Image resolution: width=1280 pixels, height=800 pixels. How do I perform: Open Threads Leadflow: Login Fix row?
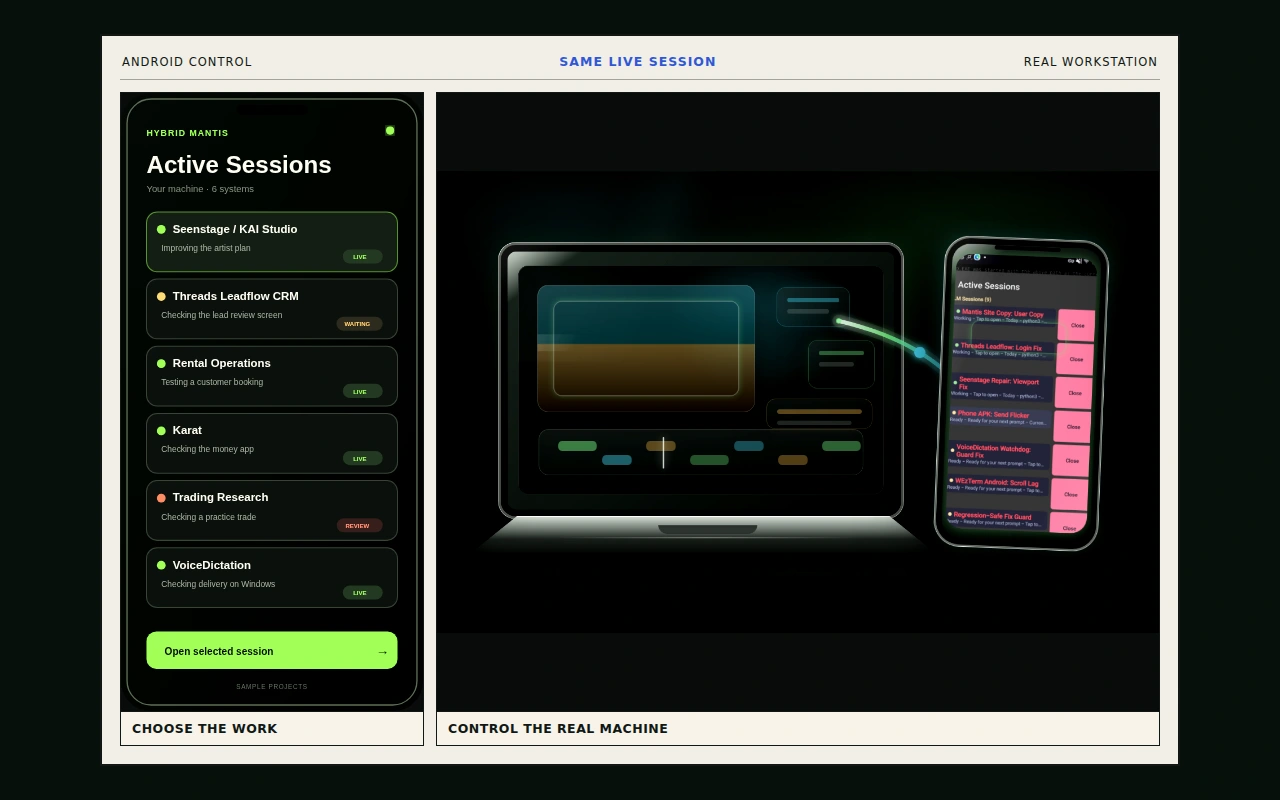(x=1003, y=350)
